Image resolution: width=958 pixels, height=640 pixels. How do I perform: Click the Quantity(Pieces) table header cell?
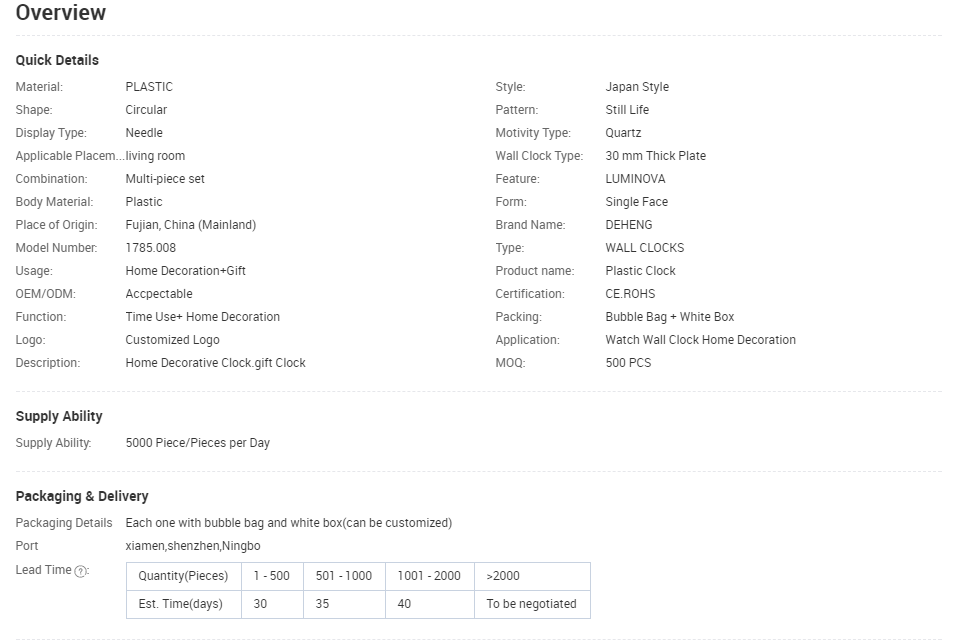[x=183, y=576]
